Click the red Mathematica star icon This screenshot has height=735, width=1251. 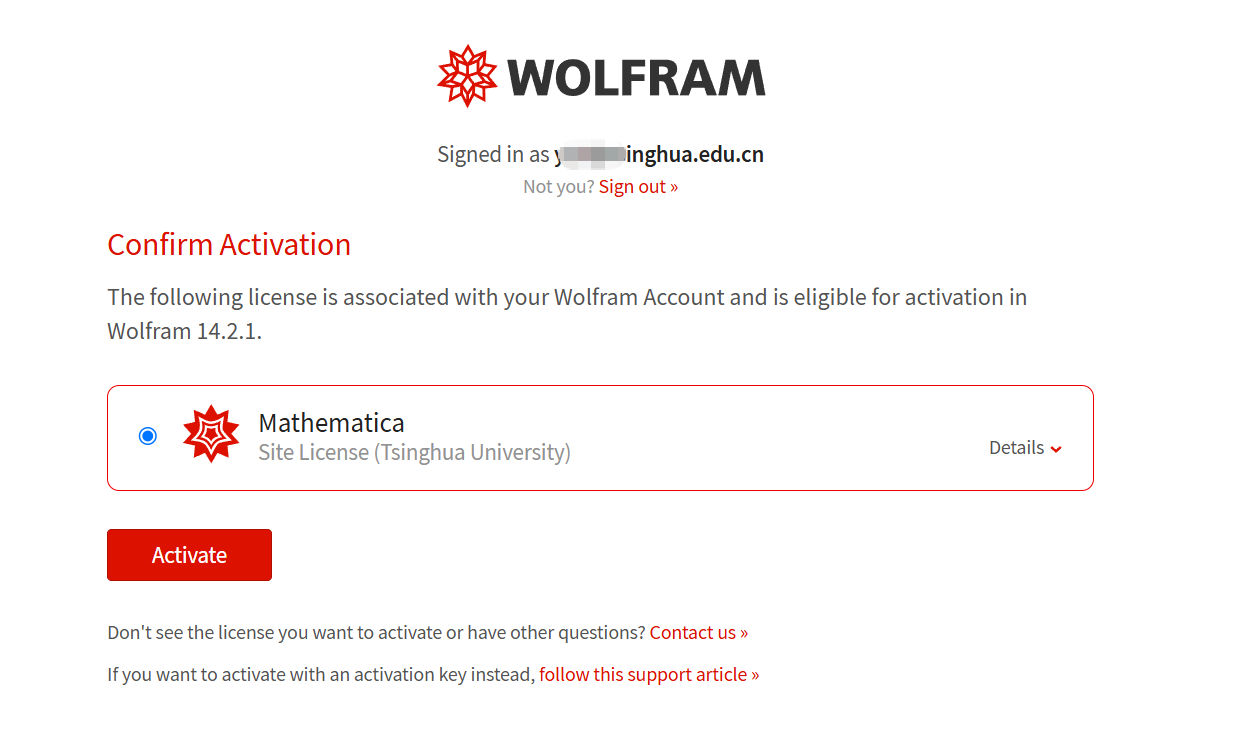(211, 435)
